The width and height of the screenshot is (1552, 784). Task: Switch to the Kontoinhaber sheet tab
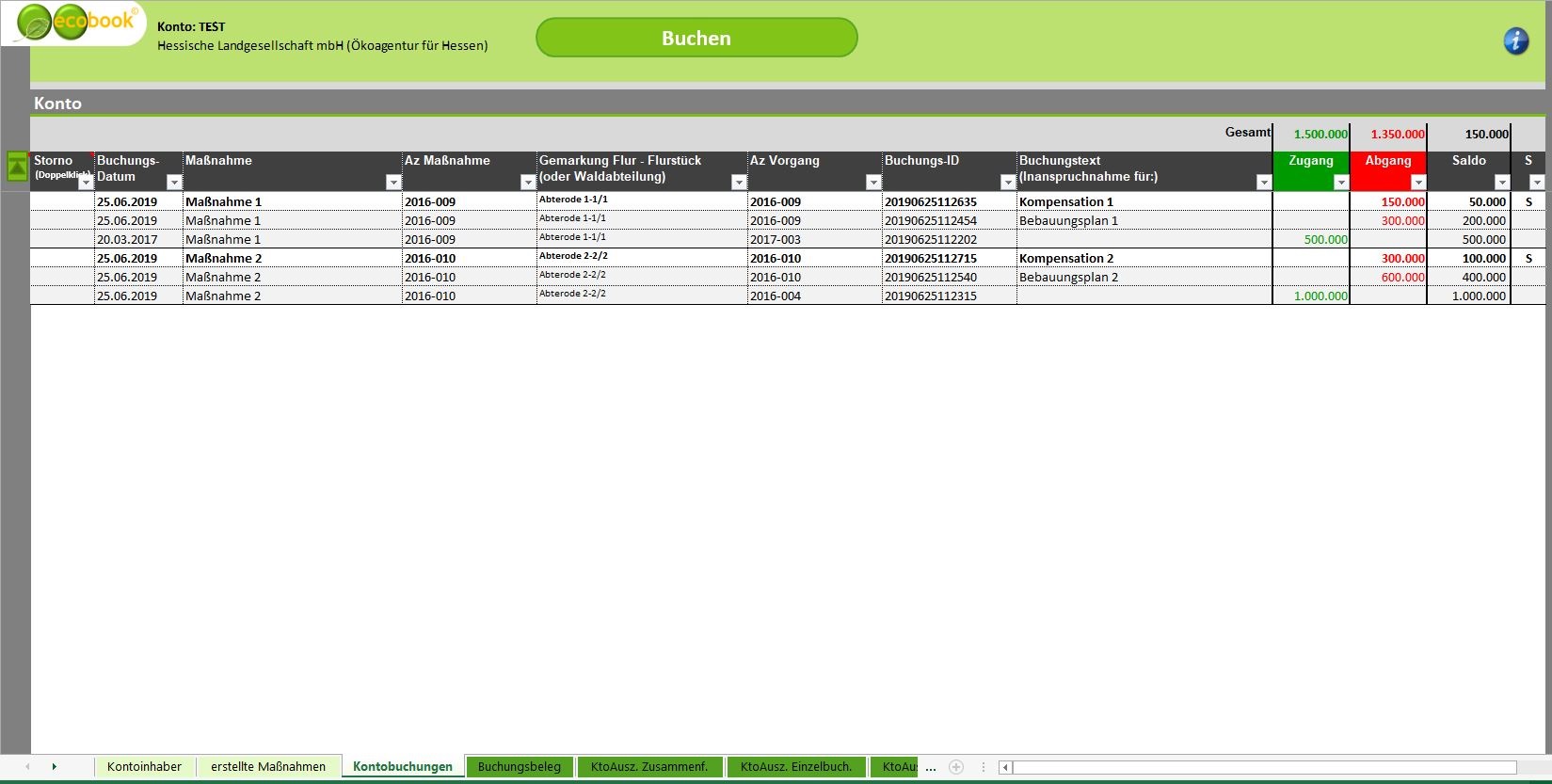(x=144, y=767)
